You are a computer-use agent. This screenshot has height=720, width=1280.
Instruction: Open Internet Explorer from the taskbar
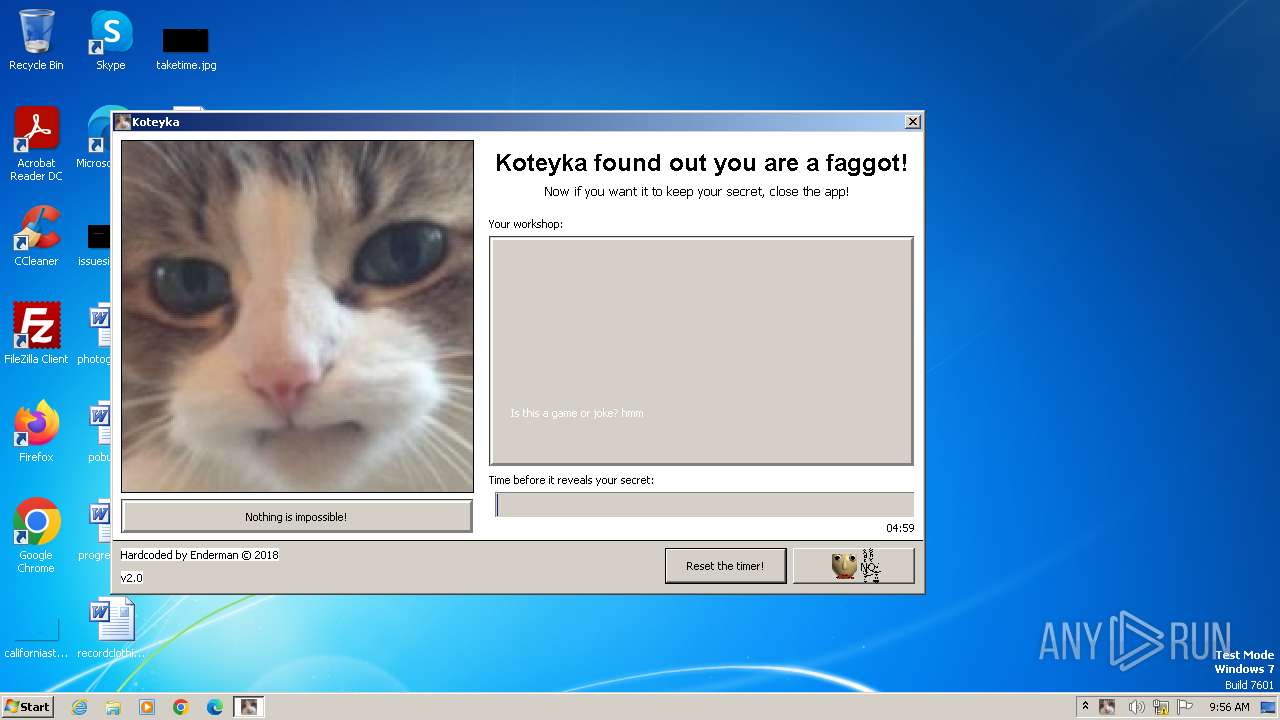[x=79, y=707]
